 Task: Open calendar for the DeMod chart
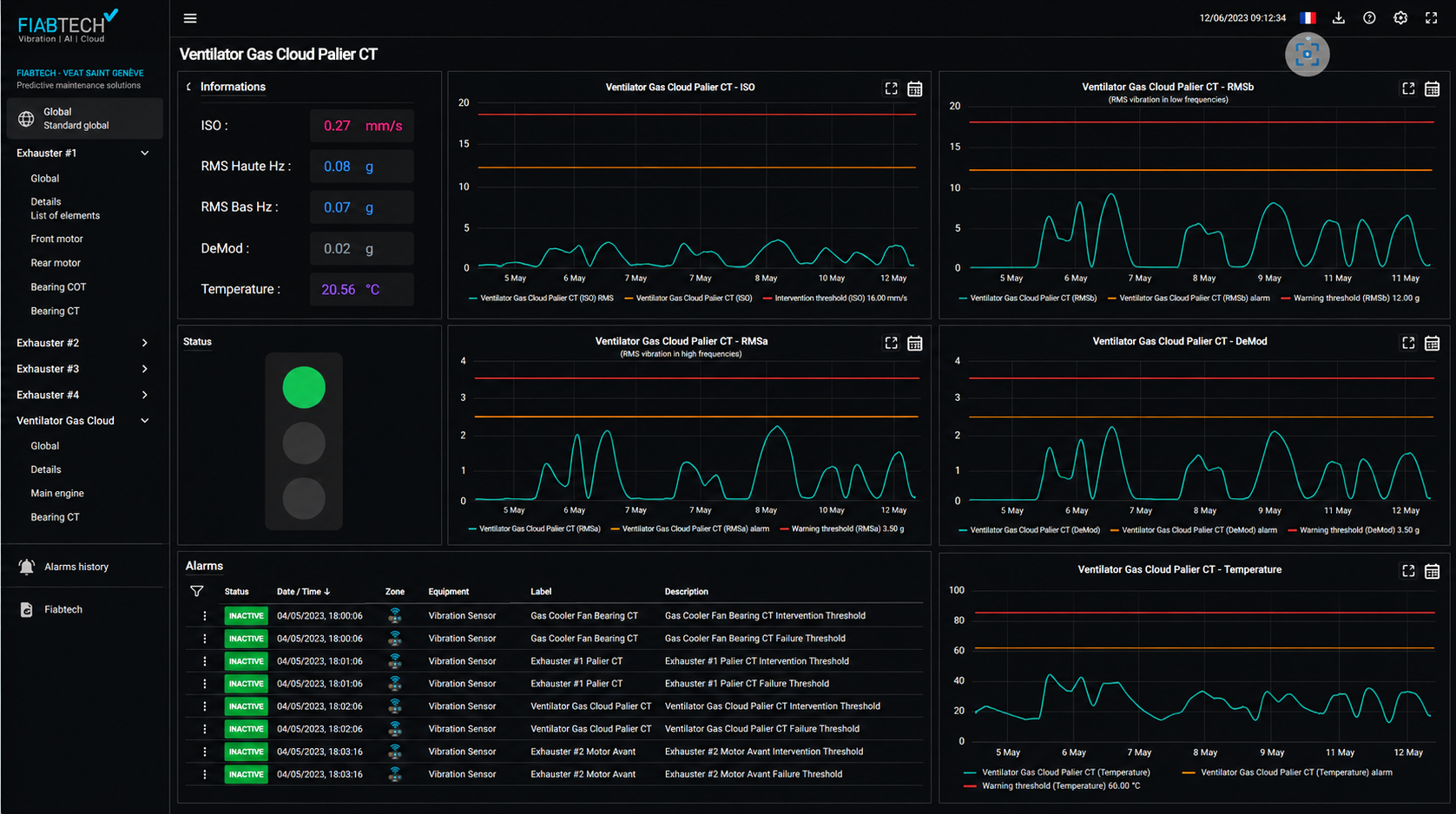[x=1433, y=344]
